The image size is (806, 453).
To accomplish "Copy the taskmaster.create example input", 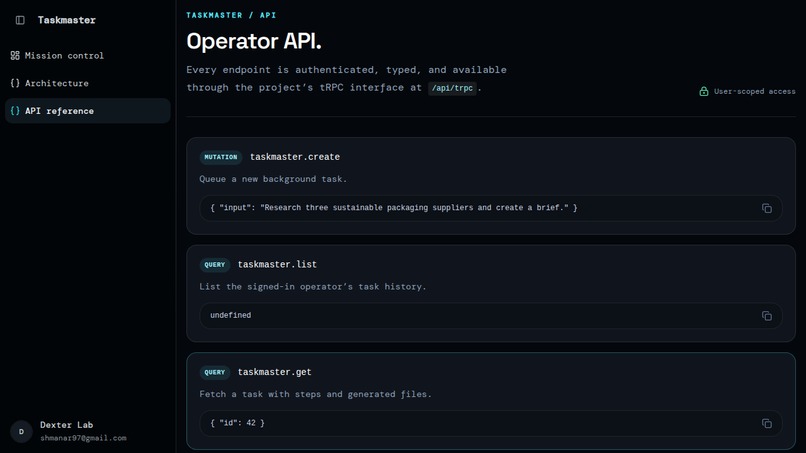I will click(x=766, y=208).
